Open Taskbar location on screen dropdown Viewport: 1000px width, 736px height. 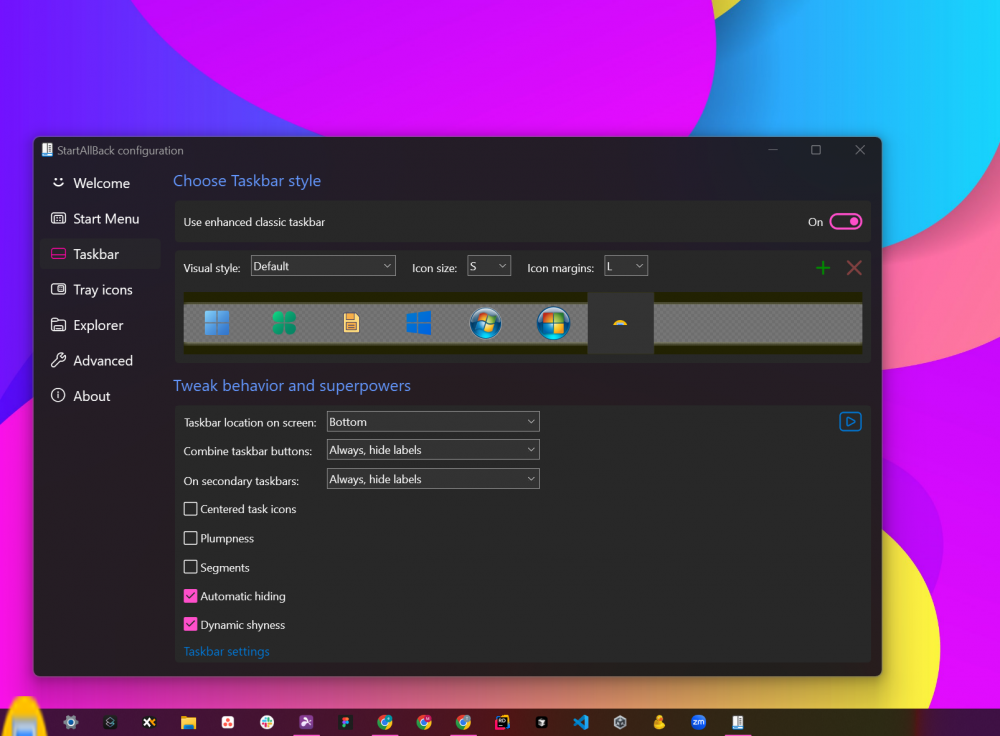point(433,422)
